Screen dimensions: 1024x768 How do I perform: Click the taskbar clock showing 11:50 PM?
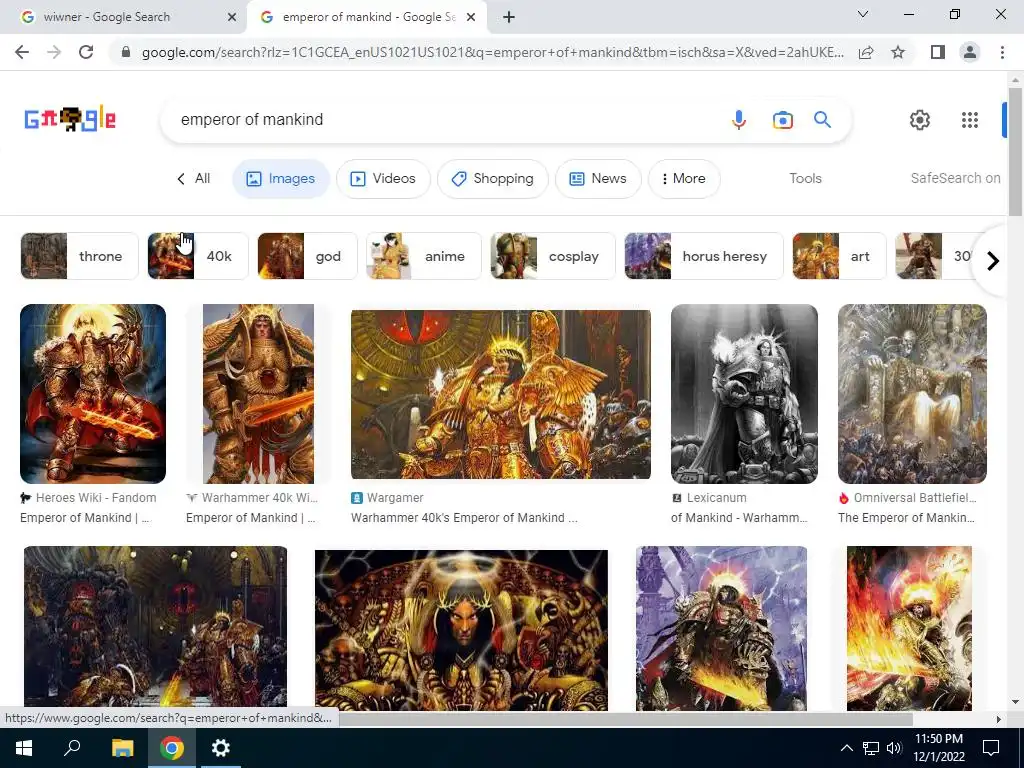click(938, 748)
